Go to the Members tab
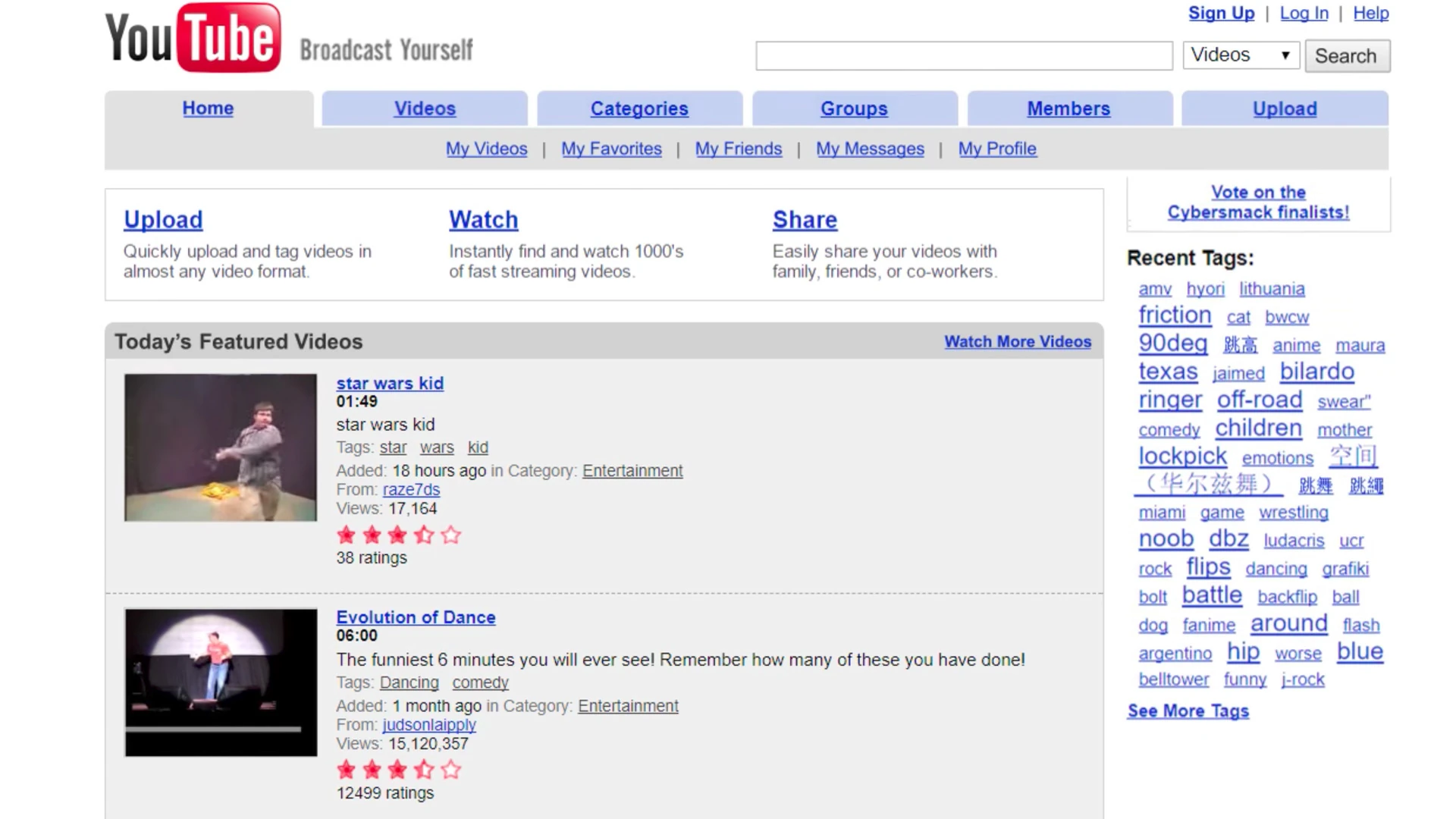Image resolution: width=1456 pixels, height=819 pixels. pyautogui.click(x=1068, y=108)
